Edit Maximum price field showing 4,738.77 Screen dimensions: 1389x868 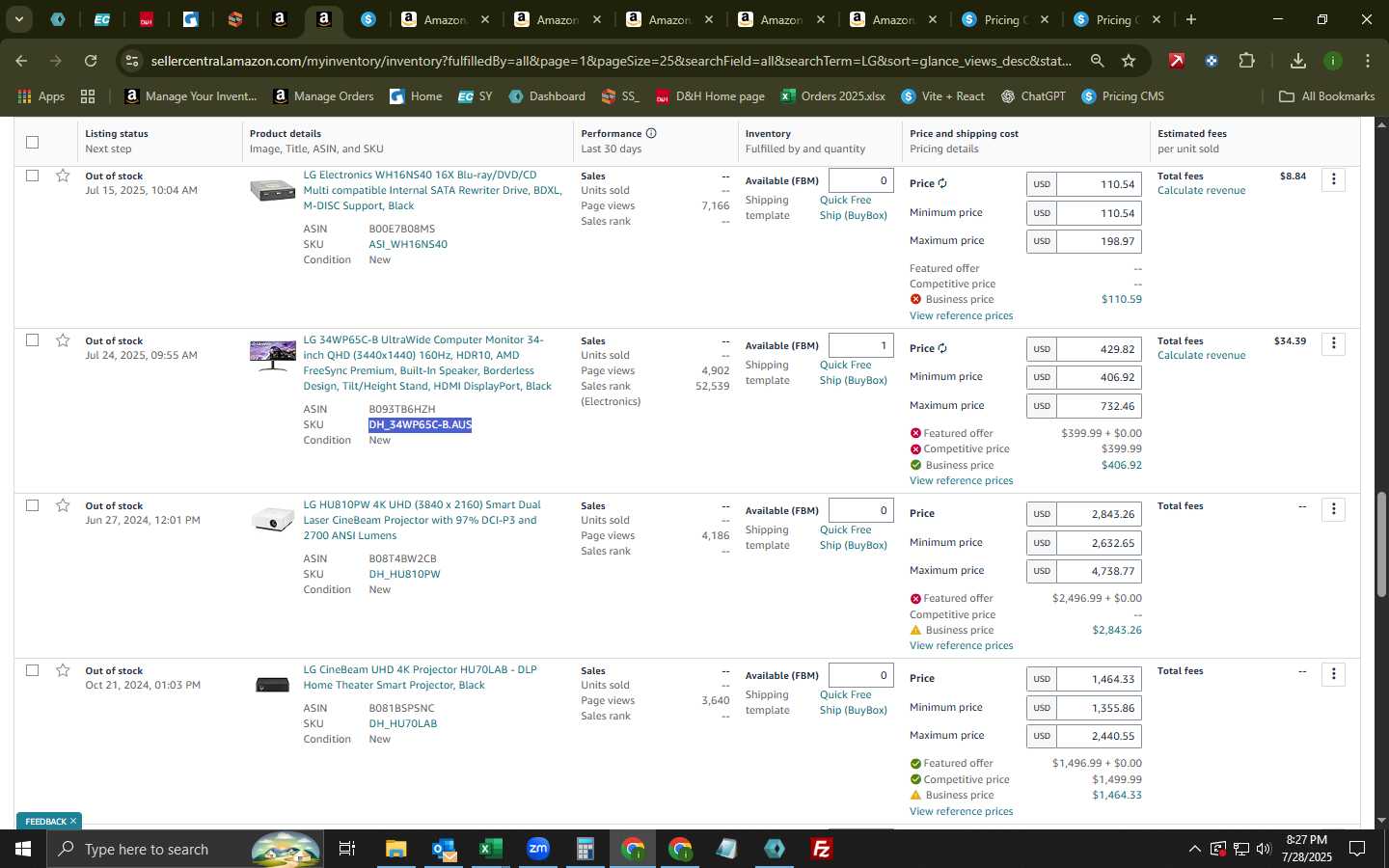tap(1099, 571)
